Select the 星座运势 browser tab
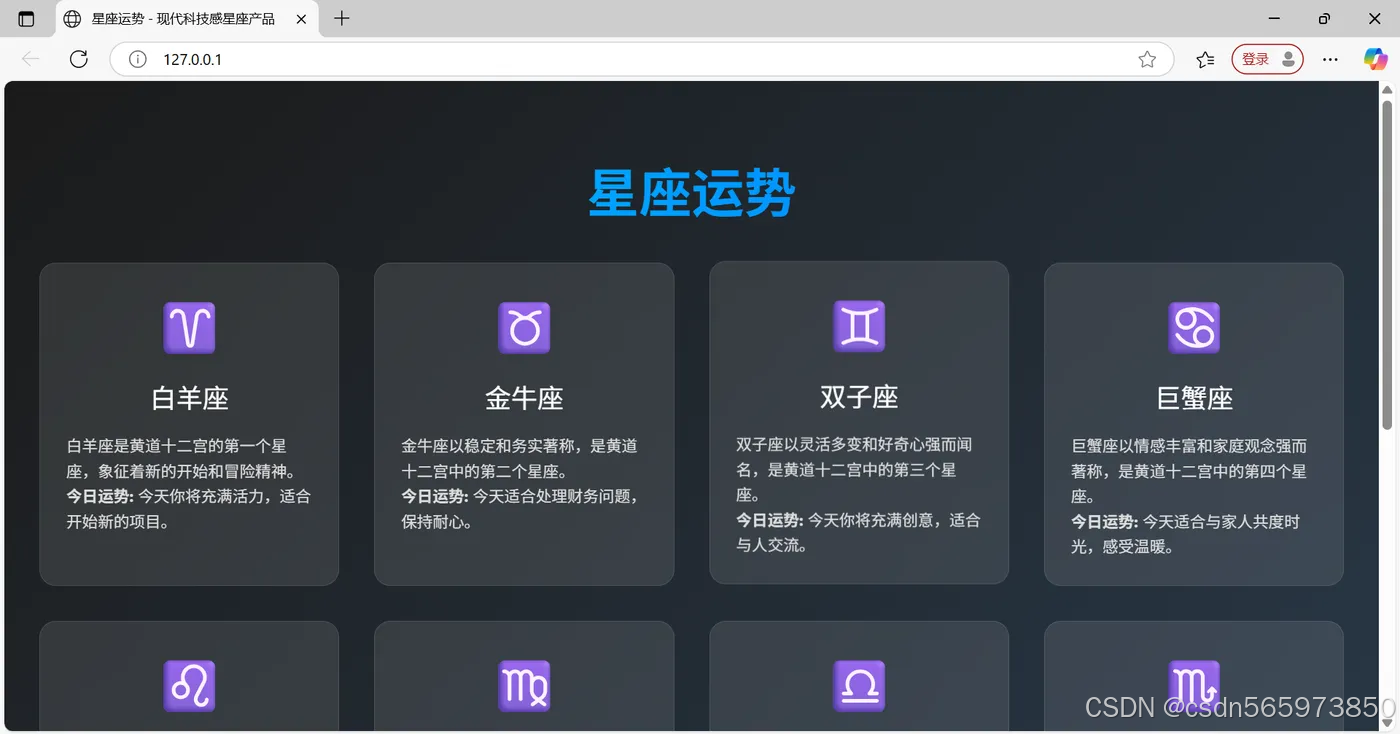Image resolution: width=1400 pixels, height=734 pixels. pyautogui.click(x=186, y=19)
